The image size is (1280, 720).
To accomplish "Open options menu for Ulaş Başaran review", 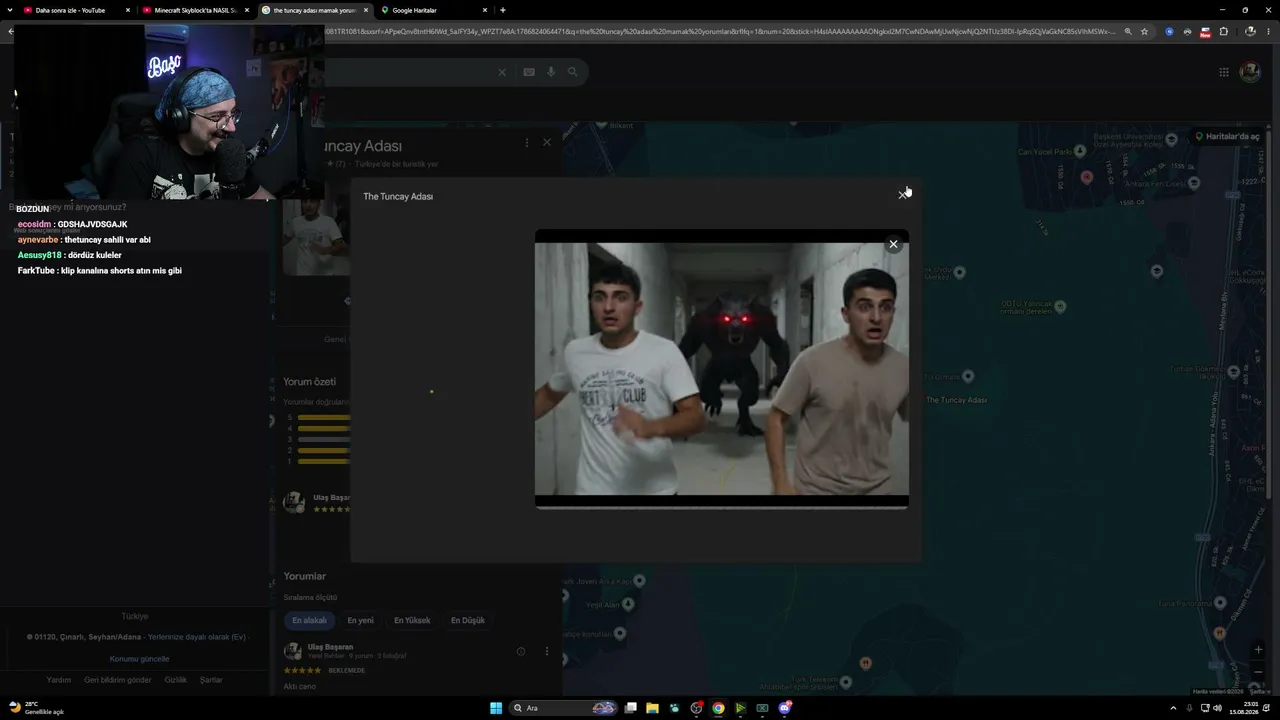I will [x=546, y=652].
